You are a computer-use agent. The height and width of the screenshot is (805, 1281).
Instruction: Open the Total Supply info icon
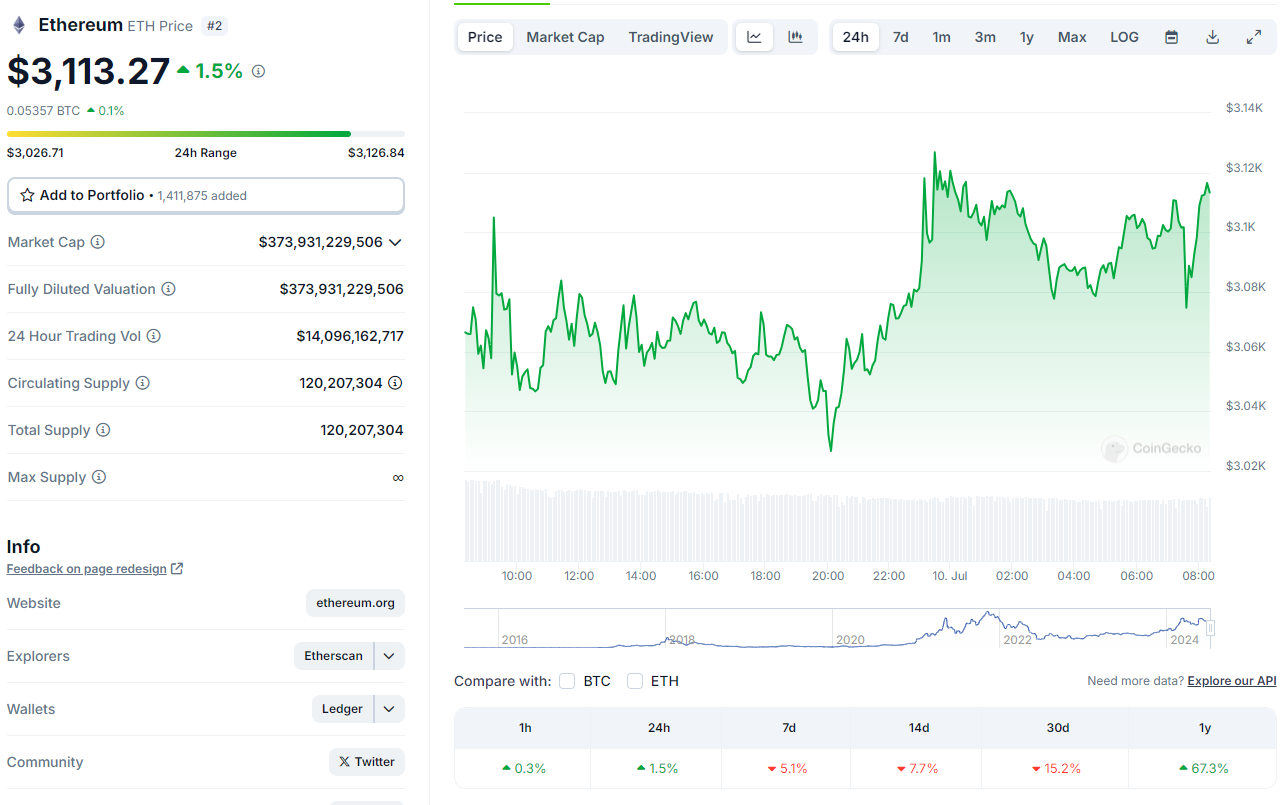(102, 430)
